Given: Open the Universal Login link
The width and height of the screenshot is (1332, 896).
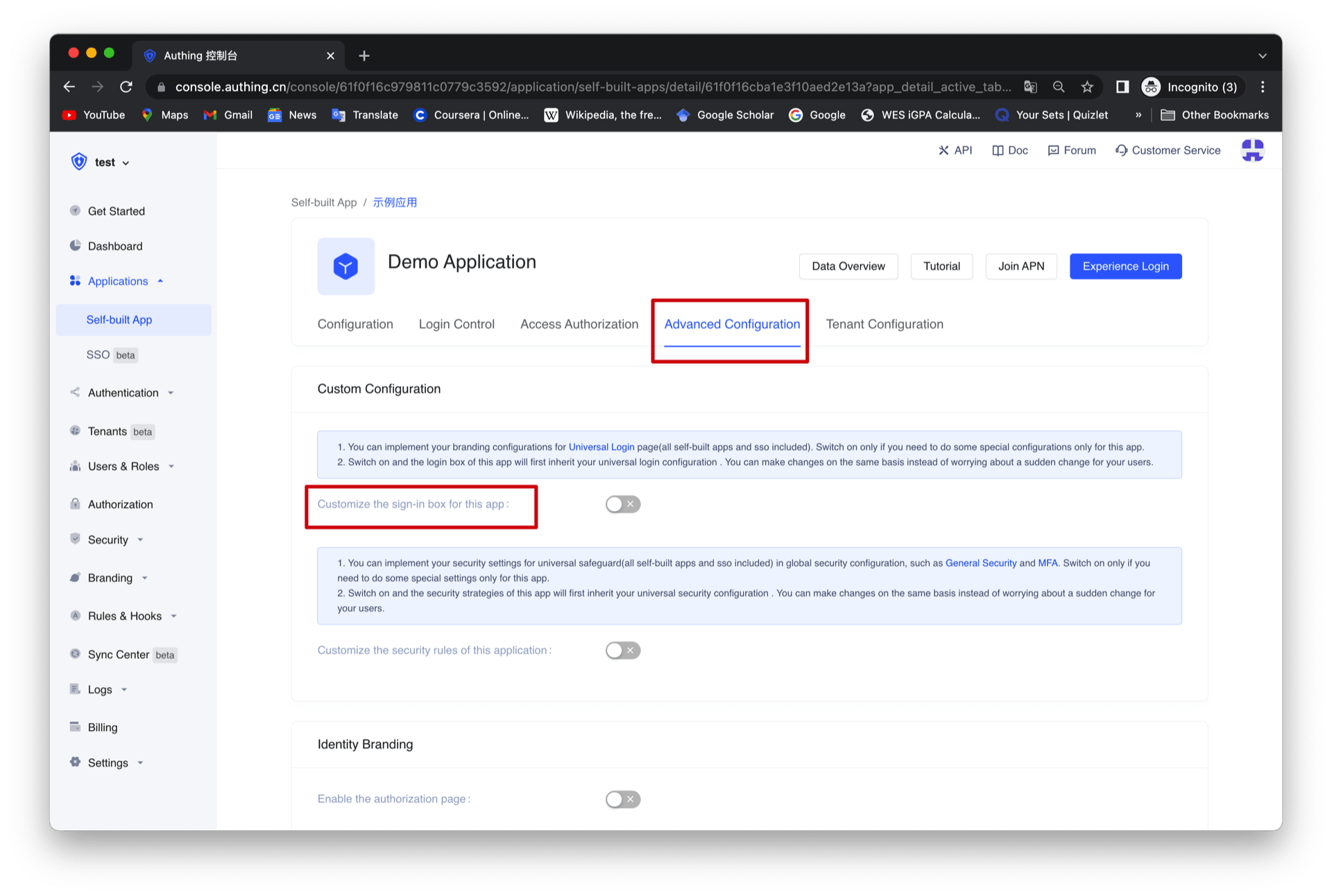Looking at the screenshot, I should tap(601, 447).
